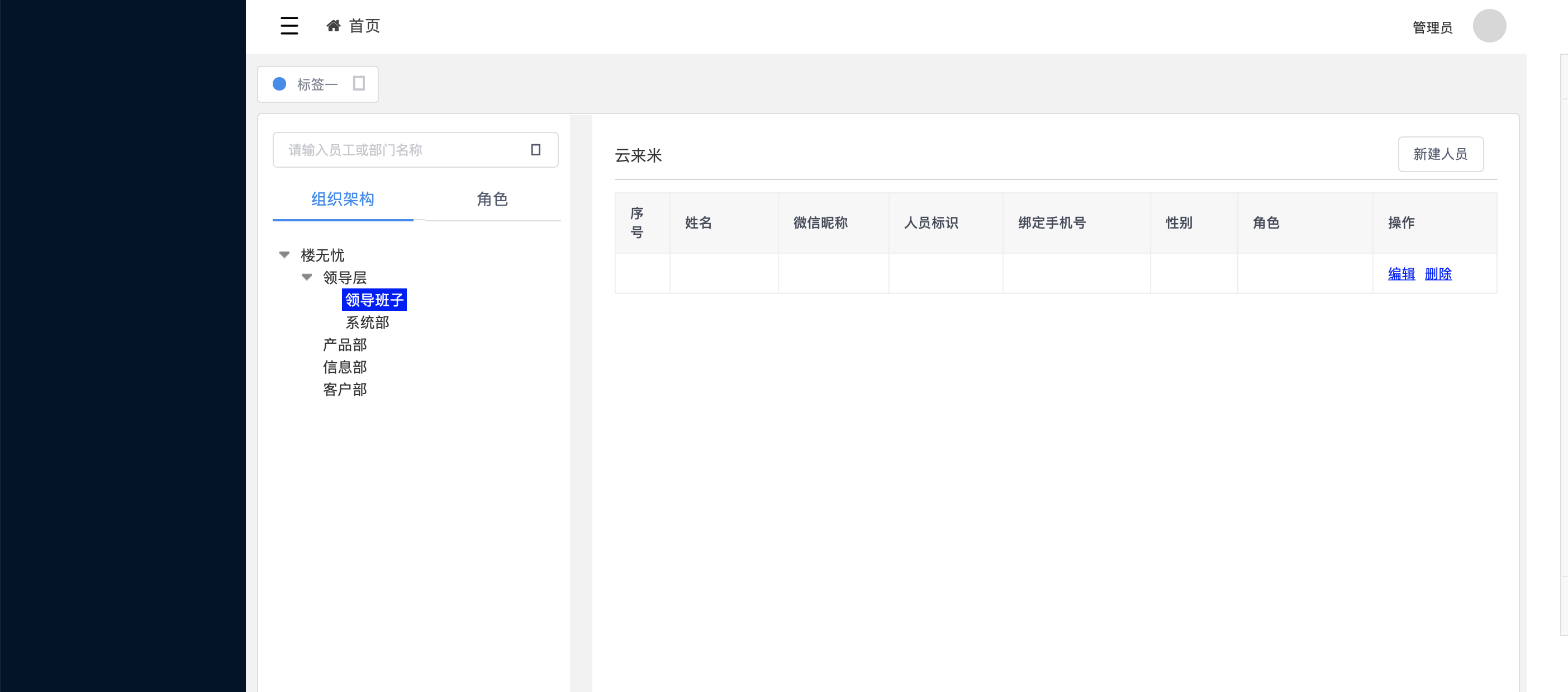The height and width of the screenshot is (692, 1568).
Task: Click the 新建人员 button
Action: [x=1440, y=154]
